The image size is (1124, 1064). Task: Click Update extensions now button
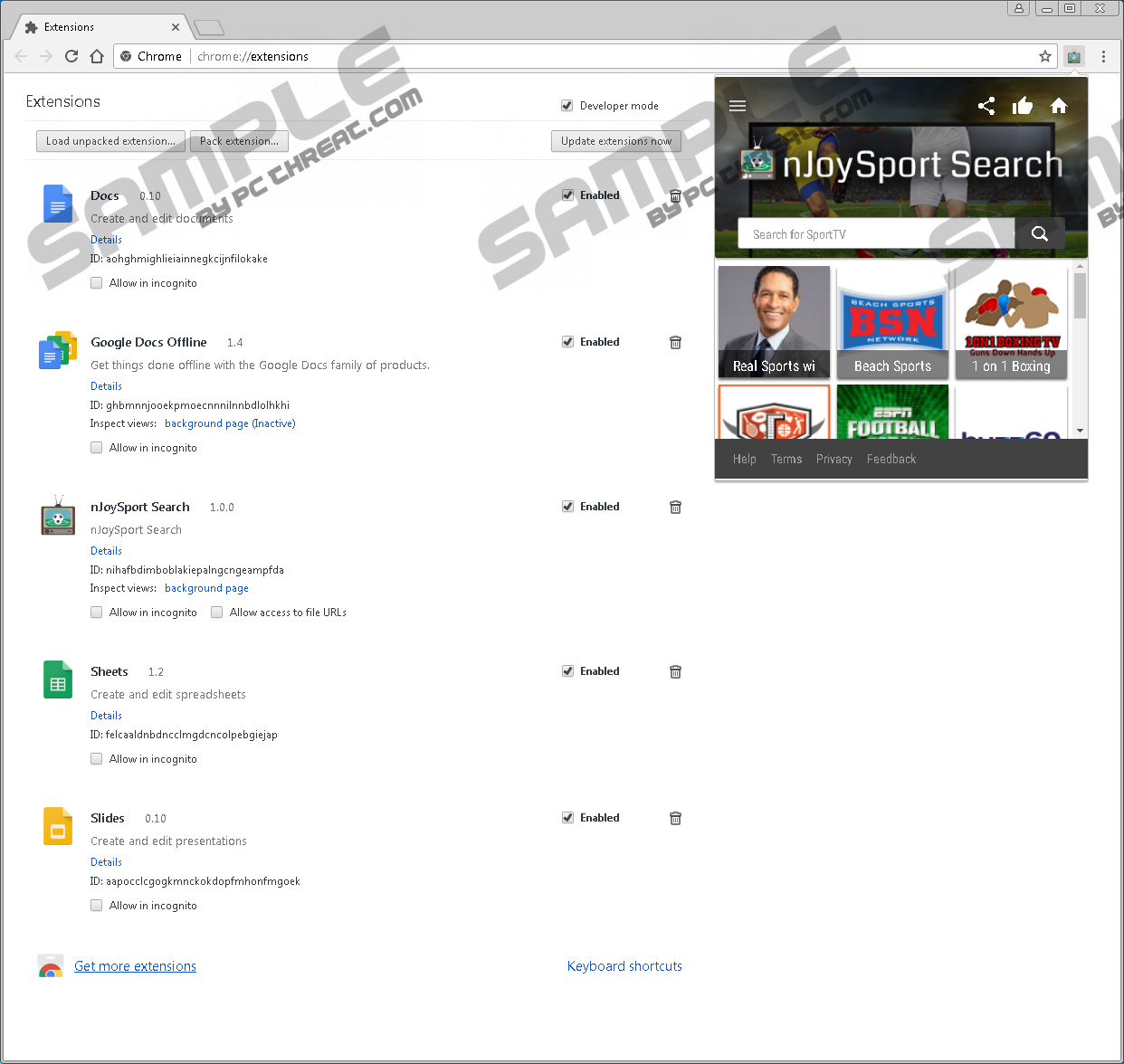(616, 141)
